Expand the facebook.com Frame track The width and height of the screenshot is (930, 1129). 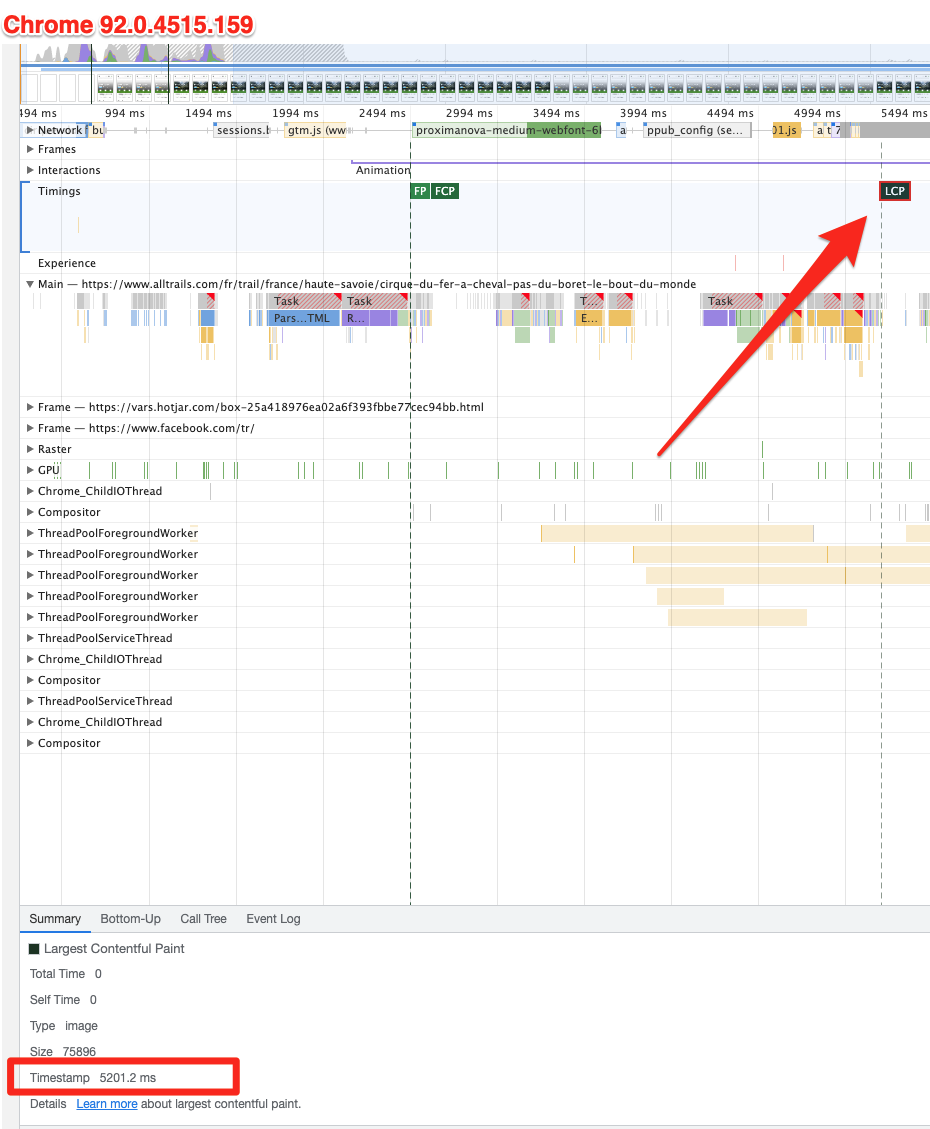30,428
